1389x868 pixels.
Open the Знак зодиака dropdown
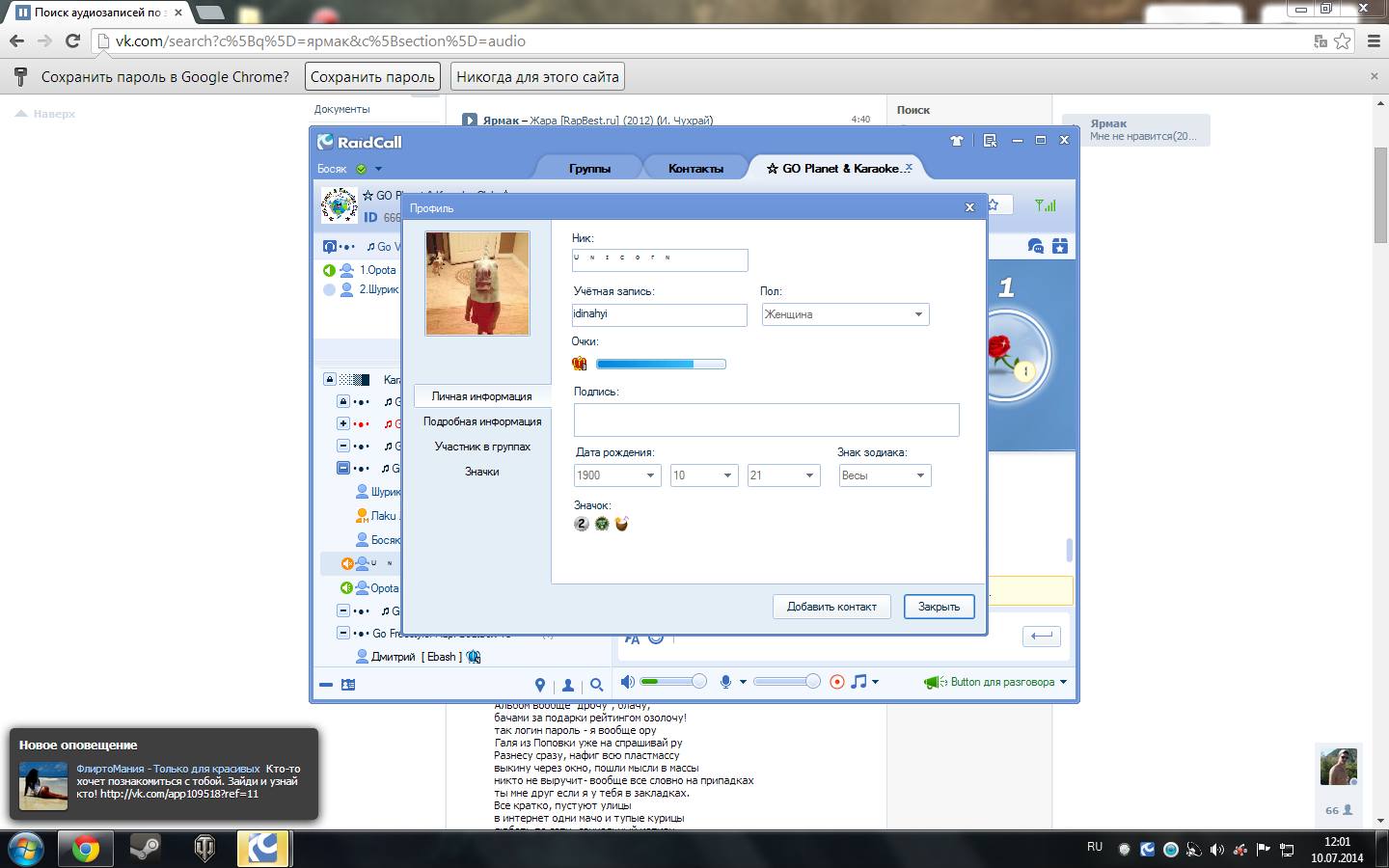[885, 475]
